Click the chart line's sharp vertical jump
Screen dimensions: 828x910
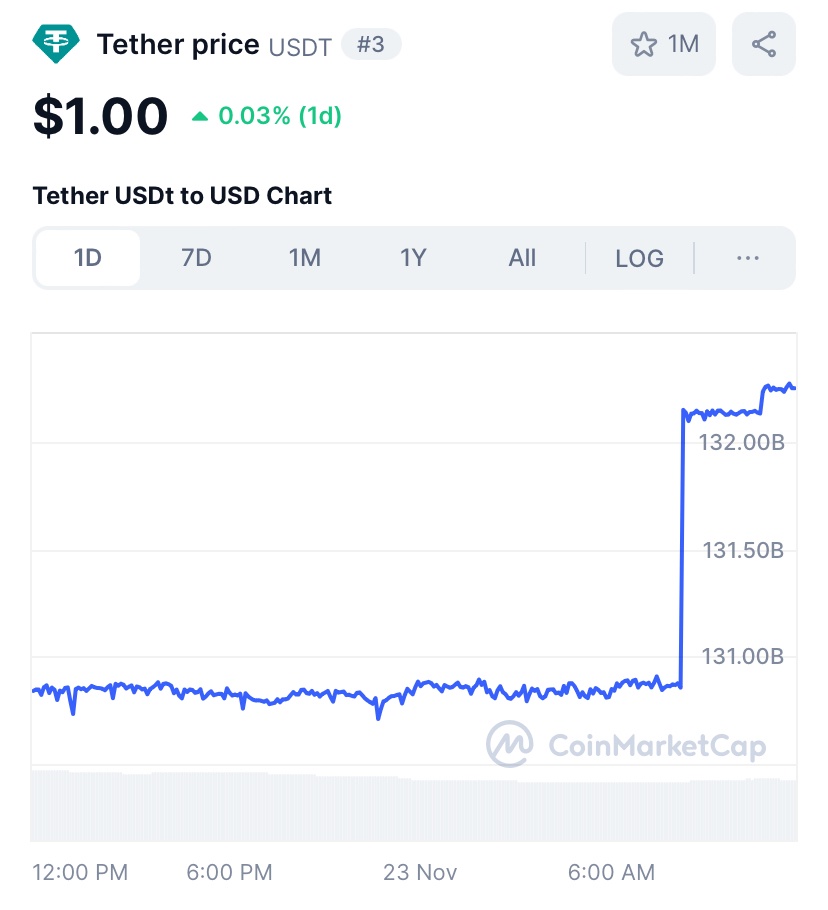[x=682, y=550]
